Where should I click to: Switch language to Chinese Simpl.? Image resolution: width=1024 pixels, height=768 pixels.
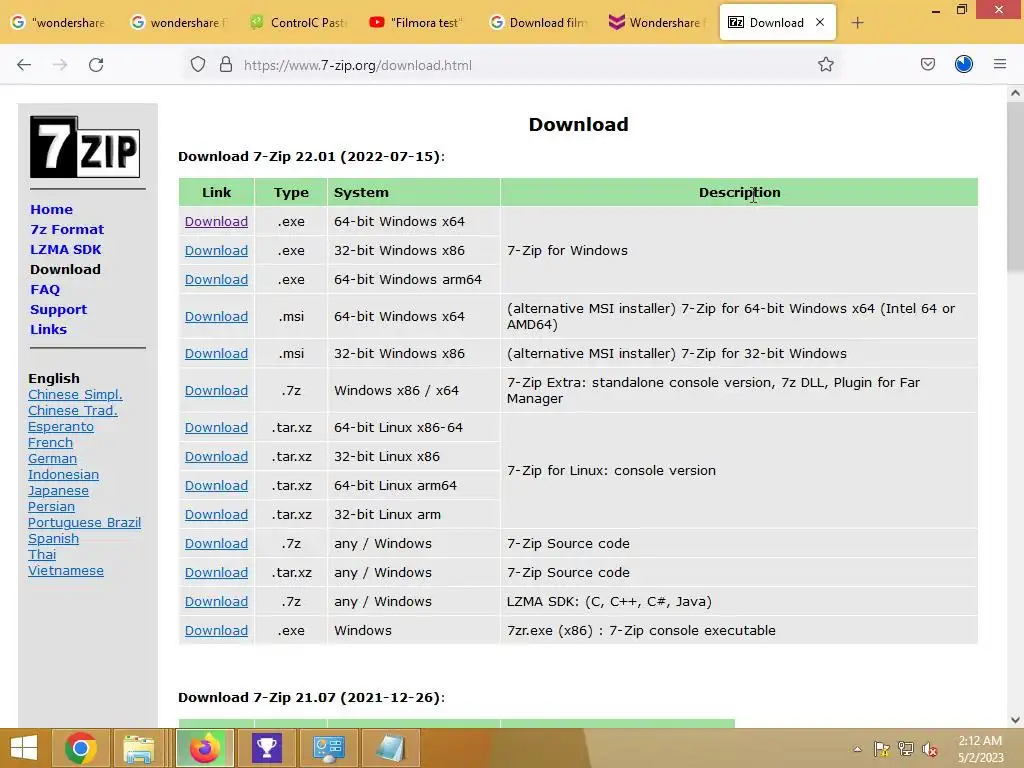(75, 394)
